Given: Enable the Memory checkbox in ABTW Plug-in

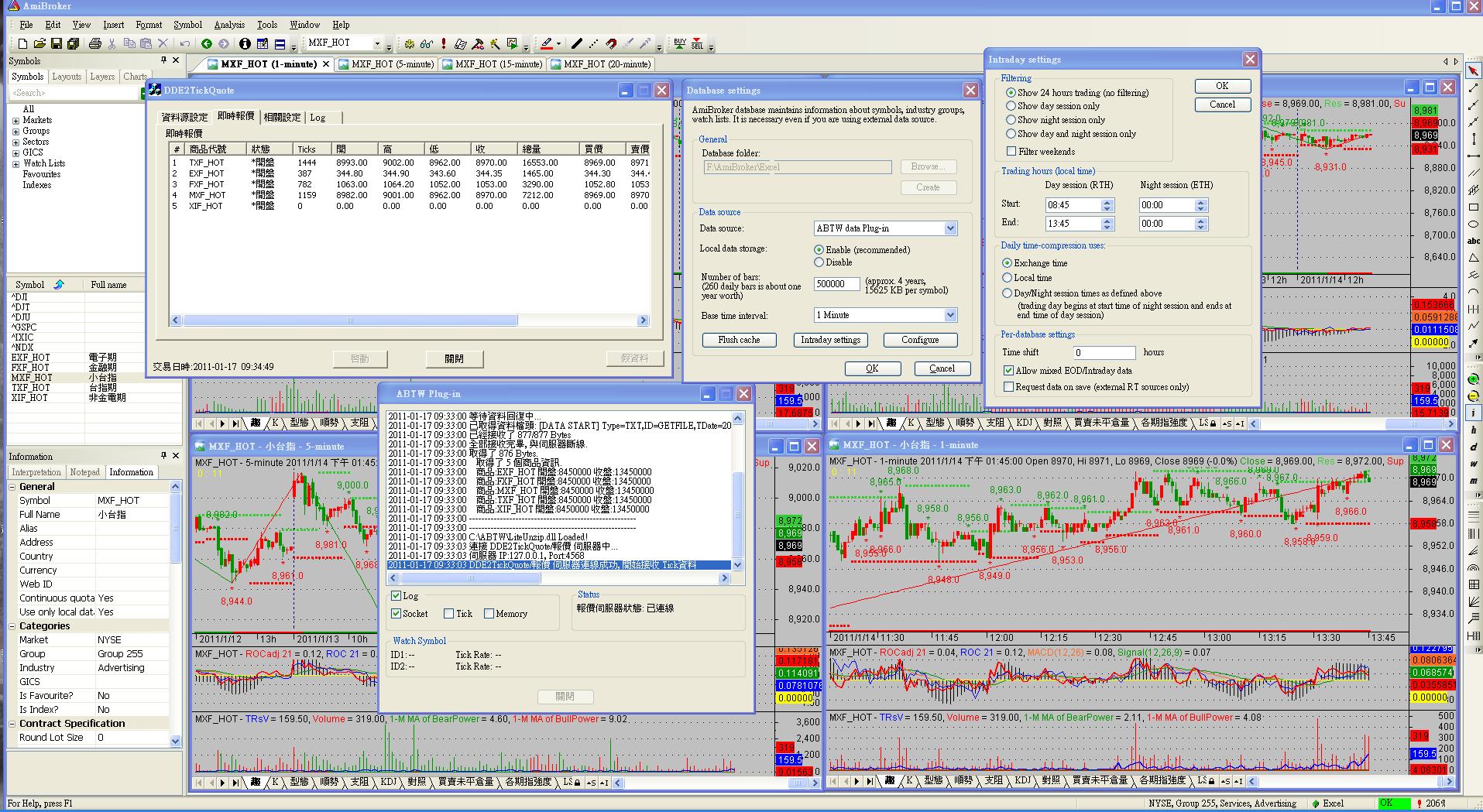Looking at the screenshot, I should tap(489, 614).
